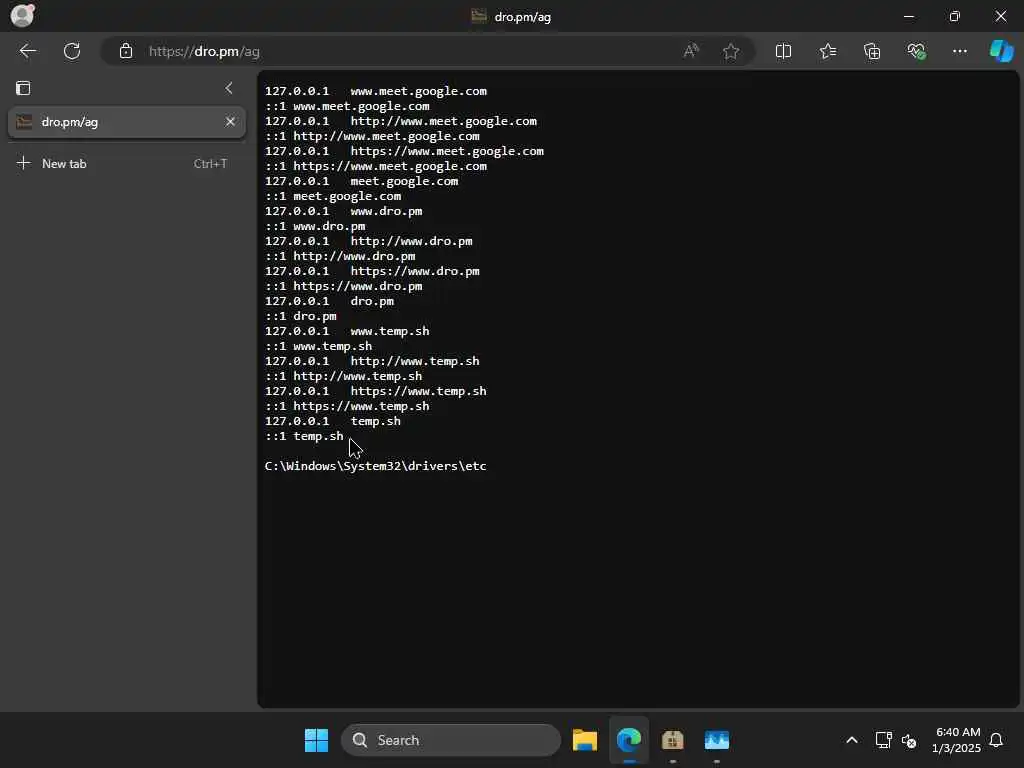The width and height of the screenshot is (1024, 768).
Task: Click the line '::1 temp.sh'
Action: click(304, 436)
